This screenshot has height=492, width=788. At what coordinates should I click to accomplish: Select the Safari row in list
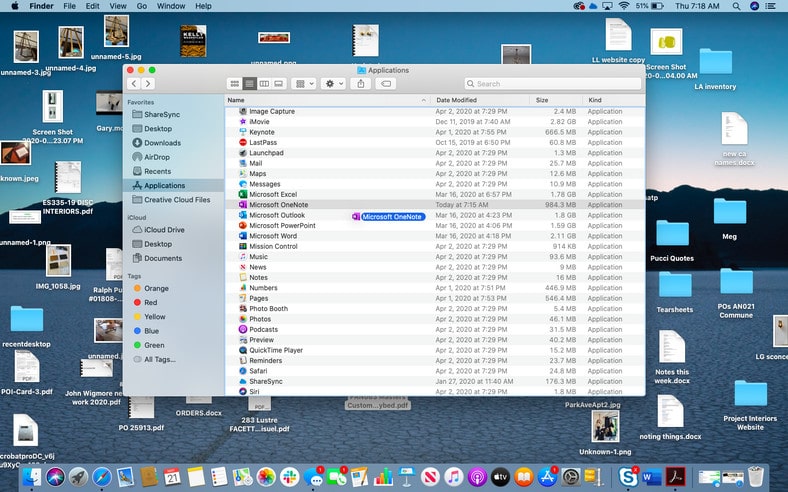coord(435,371)
